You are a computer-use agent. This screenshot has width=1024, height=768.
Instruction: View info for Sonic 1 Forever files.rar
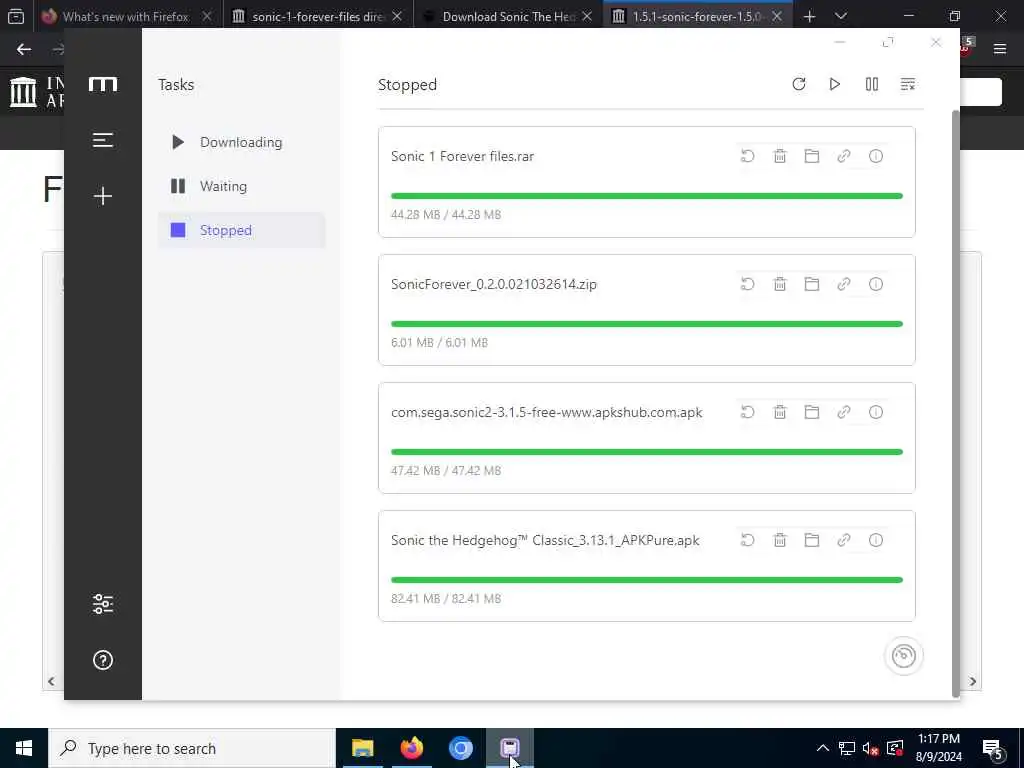point(876,156)
